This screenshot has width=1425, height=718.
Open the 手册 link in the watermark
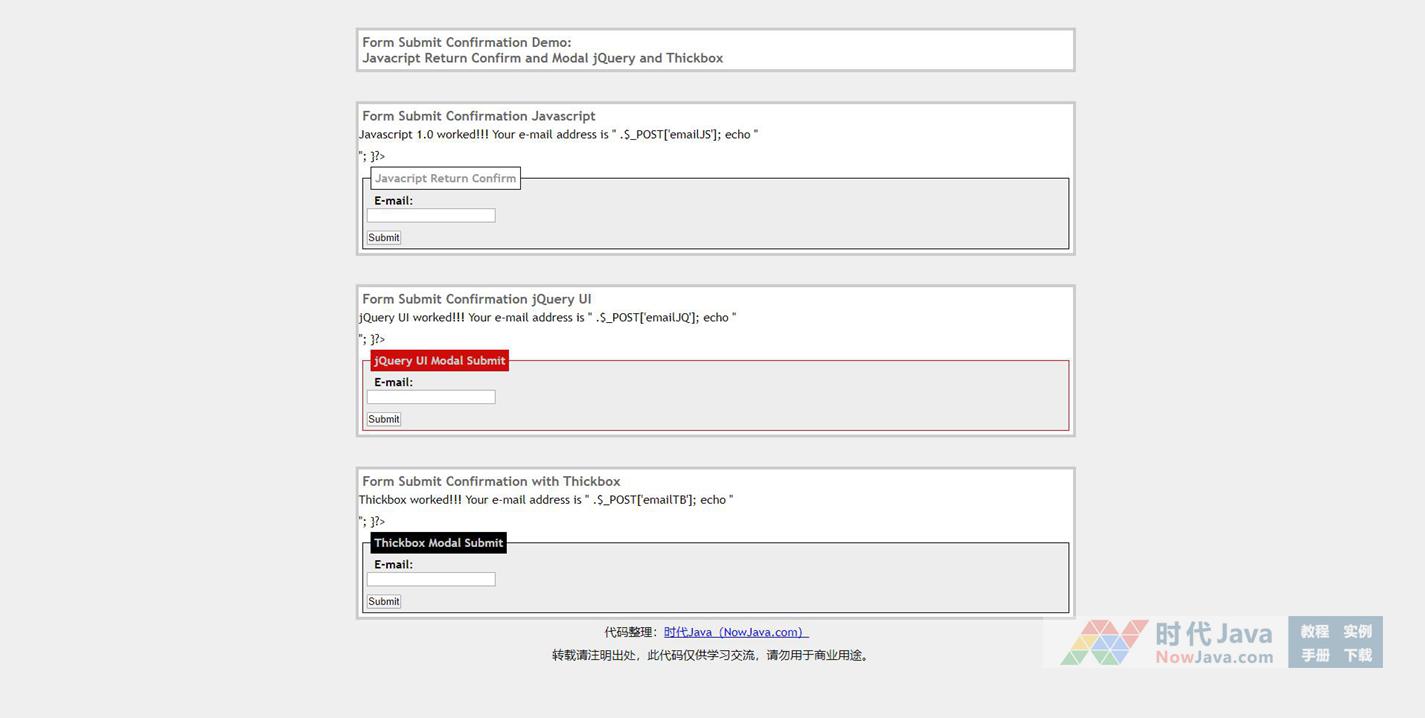tap(1314, 655)
